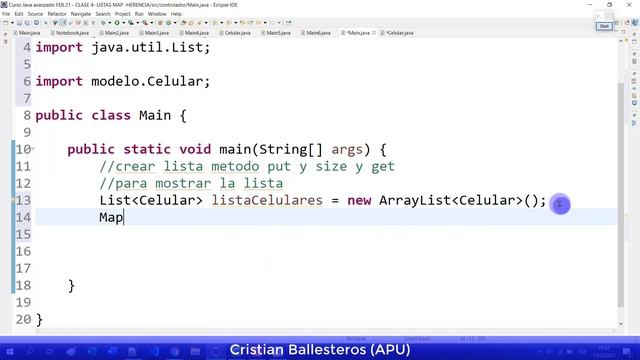640x360 pixels.
Task: Switch to the Main6.java editor tab
Action: [x=316, y=33]
